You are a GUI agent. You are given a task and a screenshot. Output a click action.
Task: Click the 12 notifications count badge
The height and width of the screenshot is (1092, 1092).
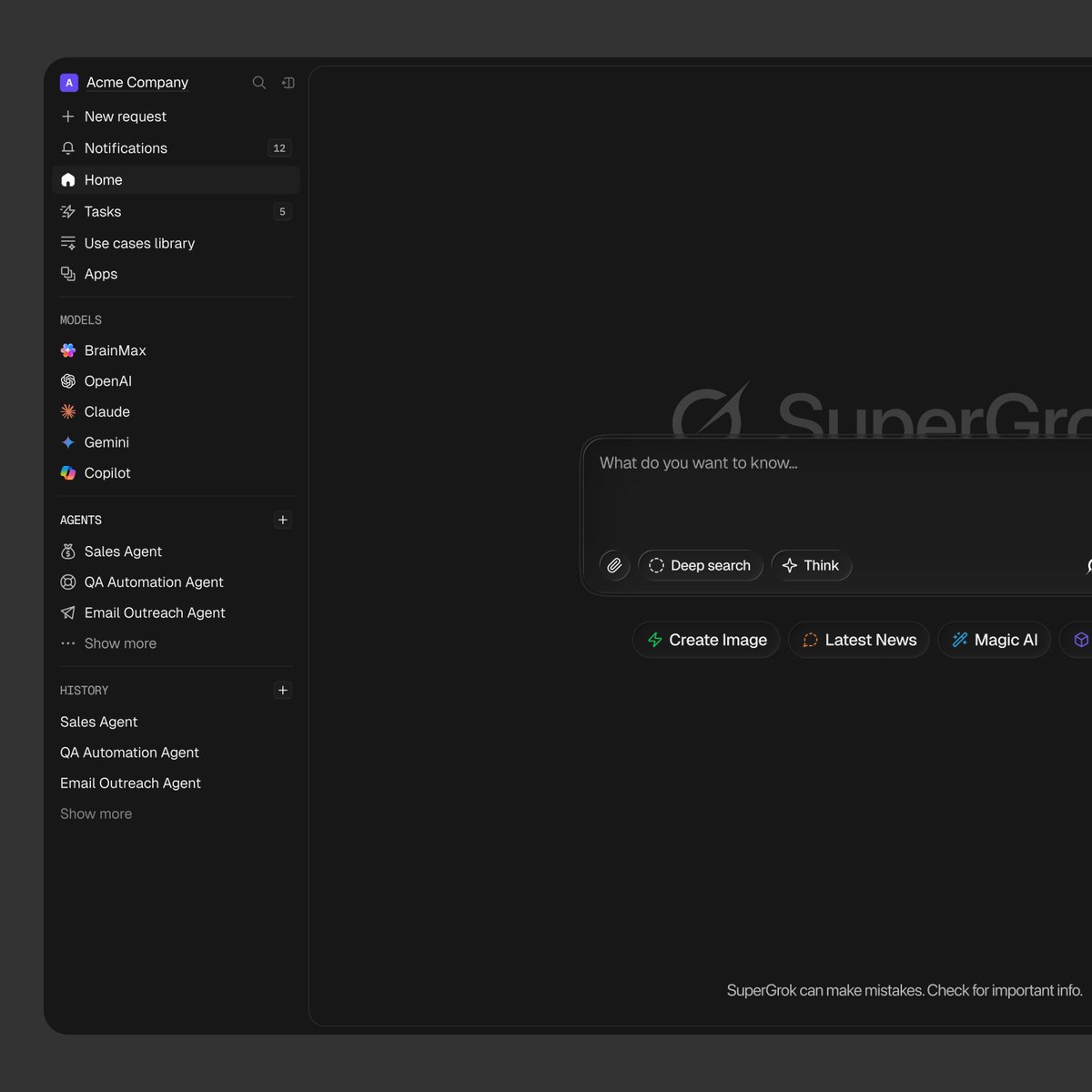pyautogui.click(x=279, y=148)
